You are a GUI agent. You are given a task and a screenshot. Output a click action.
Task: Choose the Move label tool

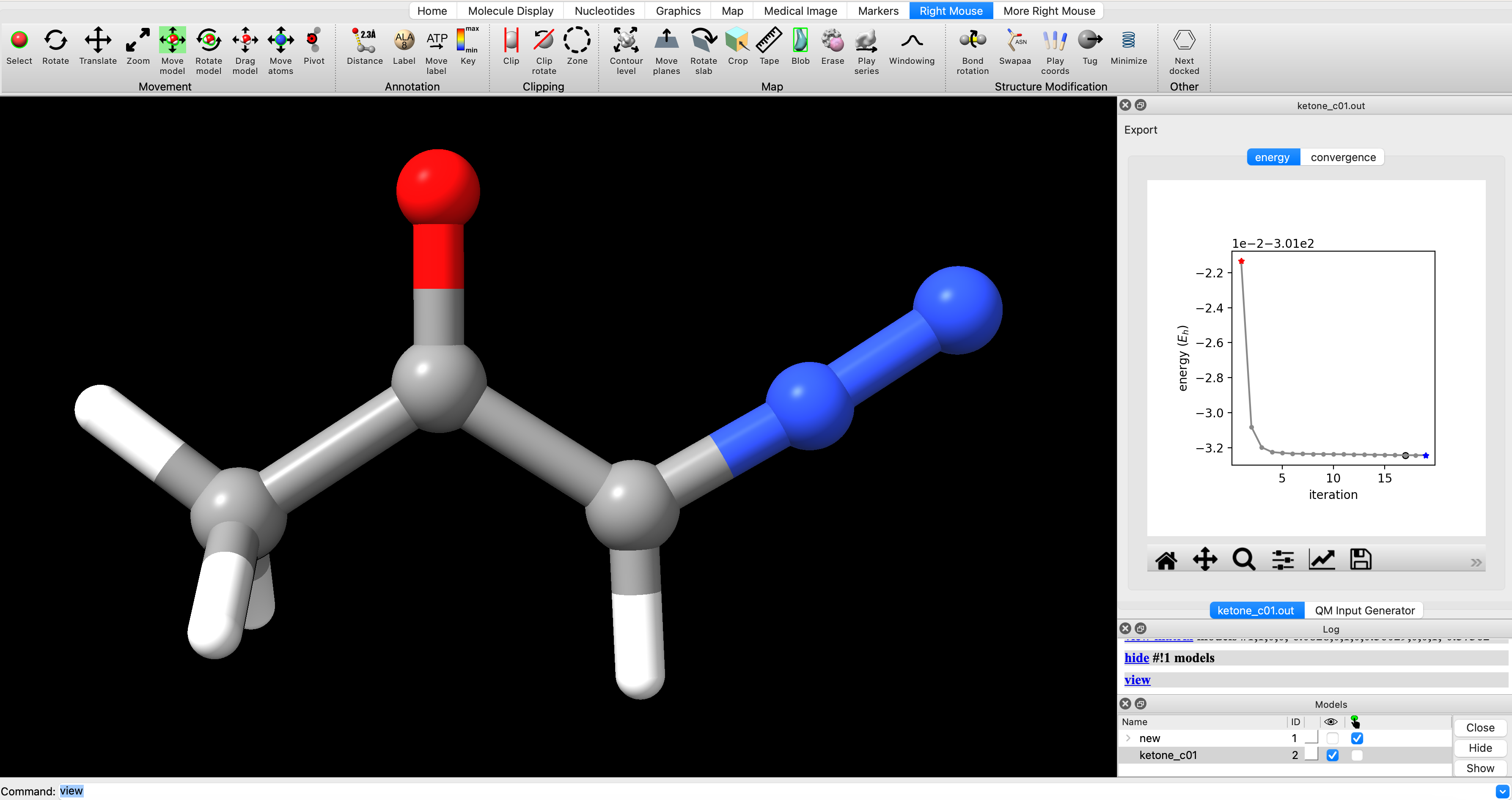(x=436, y=40)
